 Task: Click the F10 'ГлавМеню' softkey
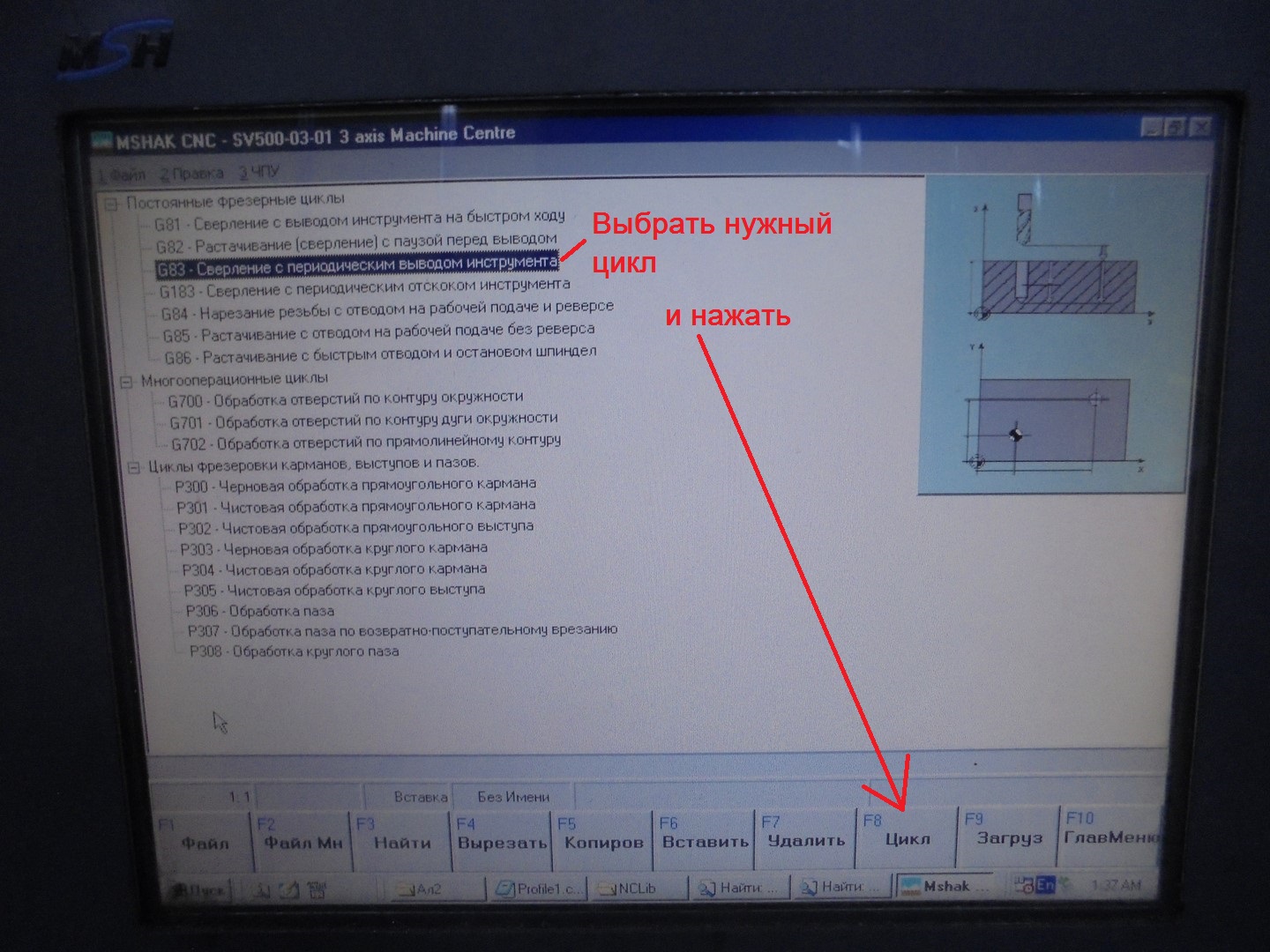tap(1110, 834)
